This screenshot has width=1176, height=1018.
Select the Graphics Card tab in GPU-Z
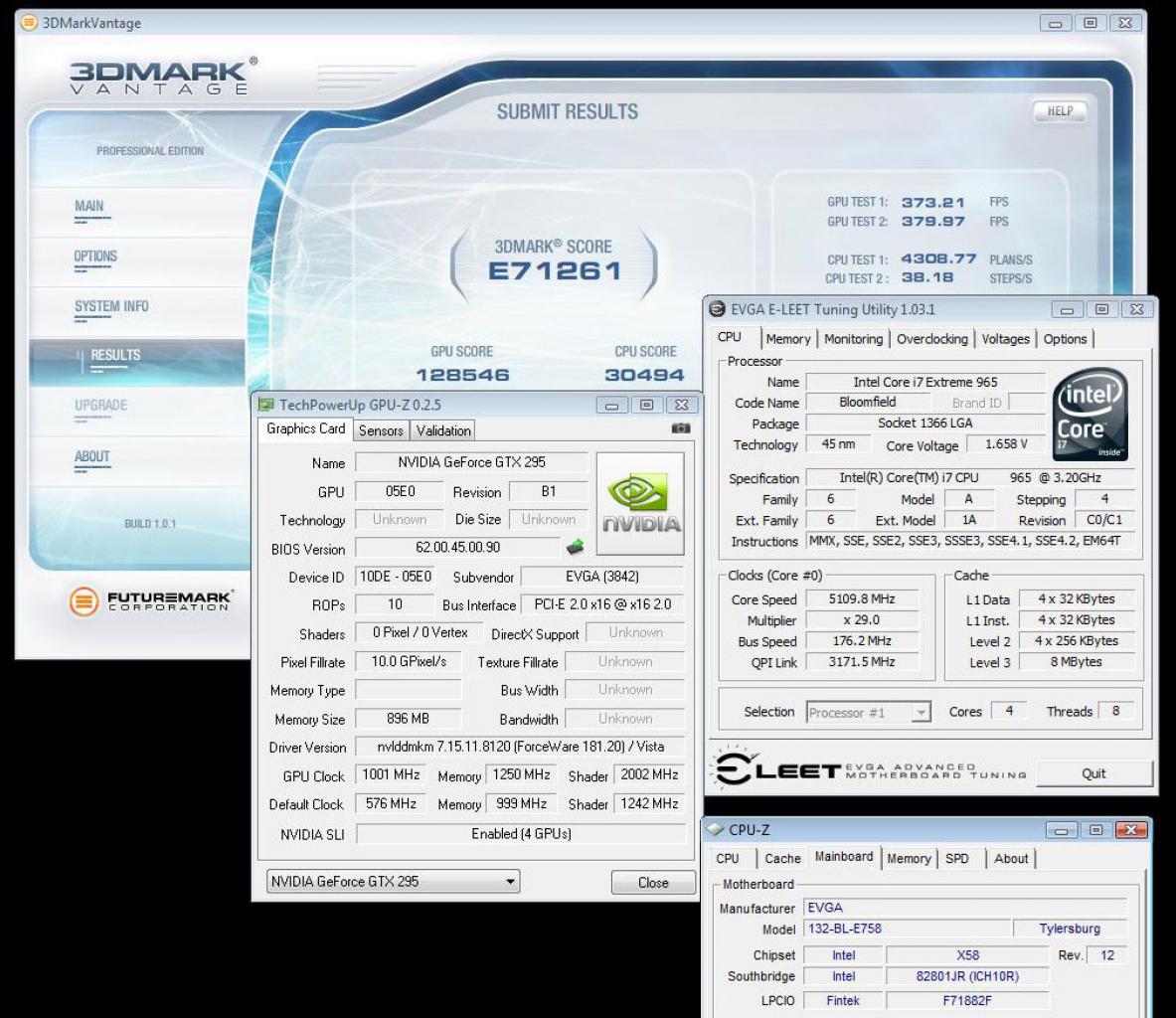click(x=305, y=428)
